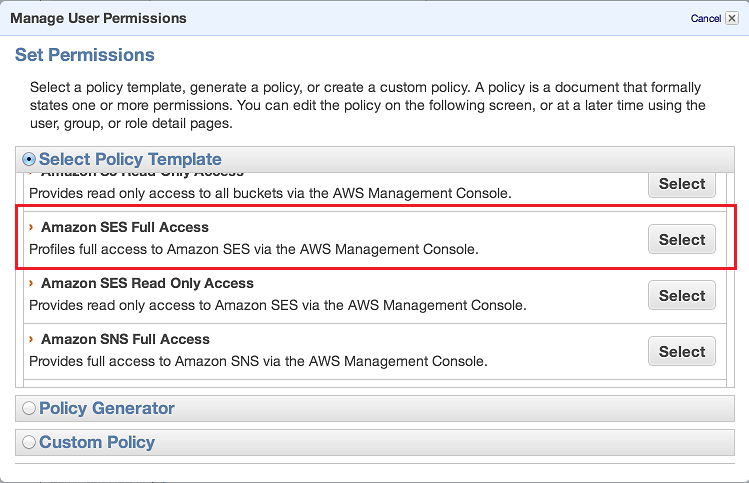The width and height of the screenshot is (749, 483).
Task: Close the Manage User Permissions dialog with X
Action: [x=732, y=18]
